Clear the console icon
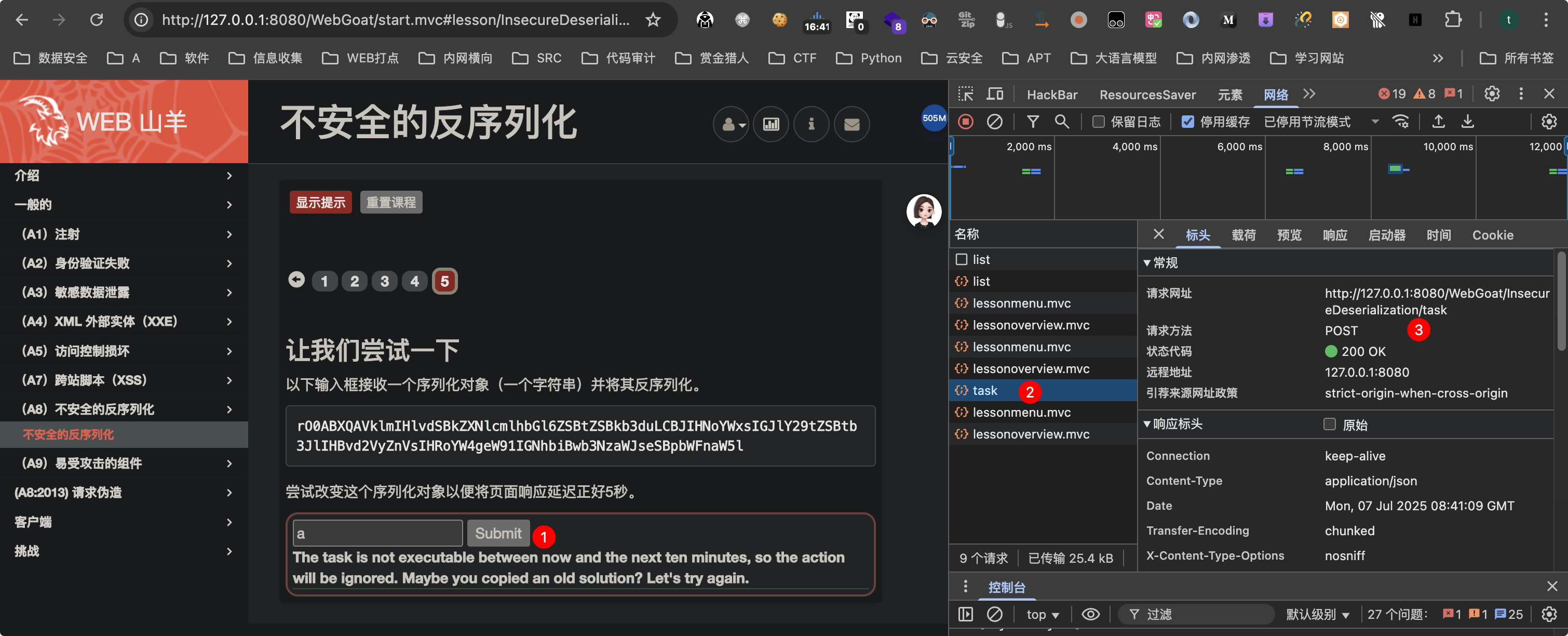1568x636 pixels. pos(995,614)
